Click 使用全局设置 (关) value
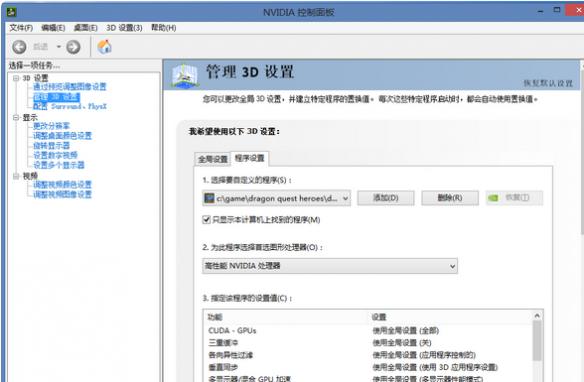584x382 pixels. coord(402,343)
